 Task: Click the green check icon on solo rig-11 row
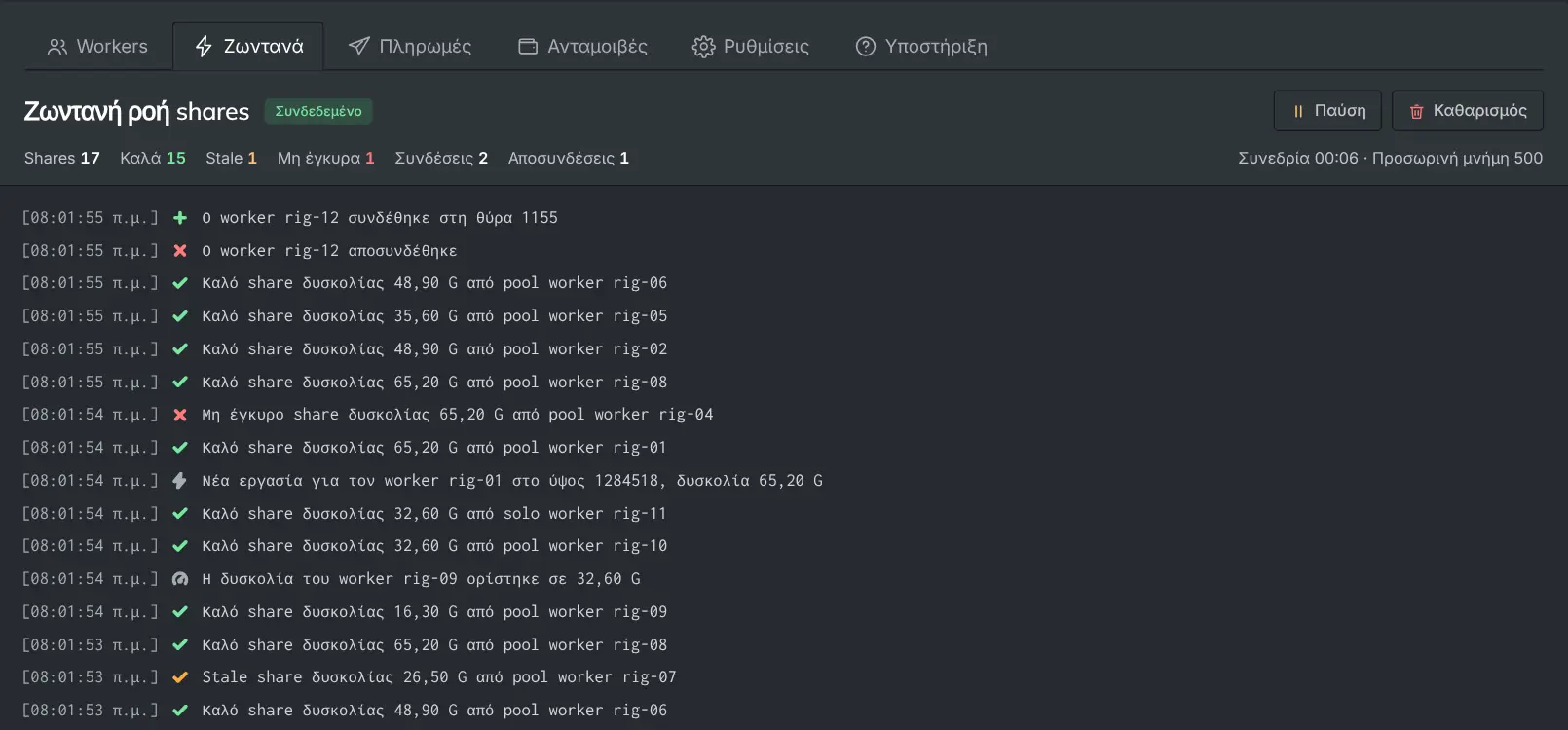tap(180, 514)
